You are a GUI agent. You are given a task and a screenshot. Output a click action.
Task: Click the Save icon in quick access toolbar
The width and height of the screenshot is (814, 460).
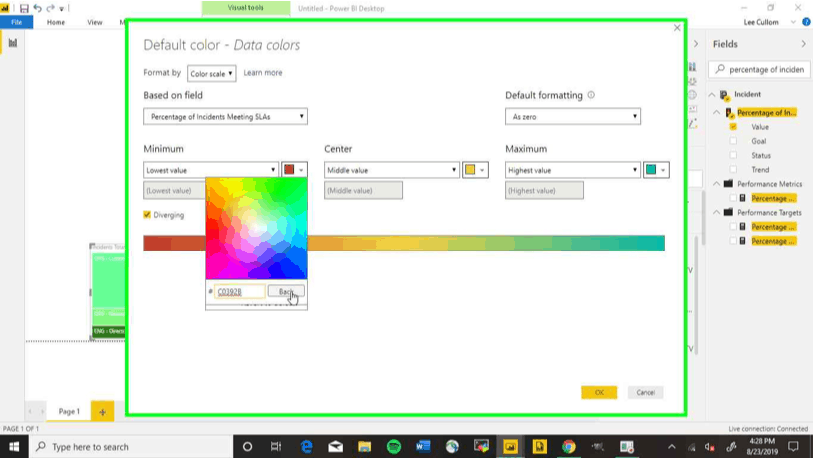pyautogui.click(x=24, y=8)
